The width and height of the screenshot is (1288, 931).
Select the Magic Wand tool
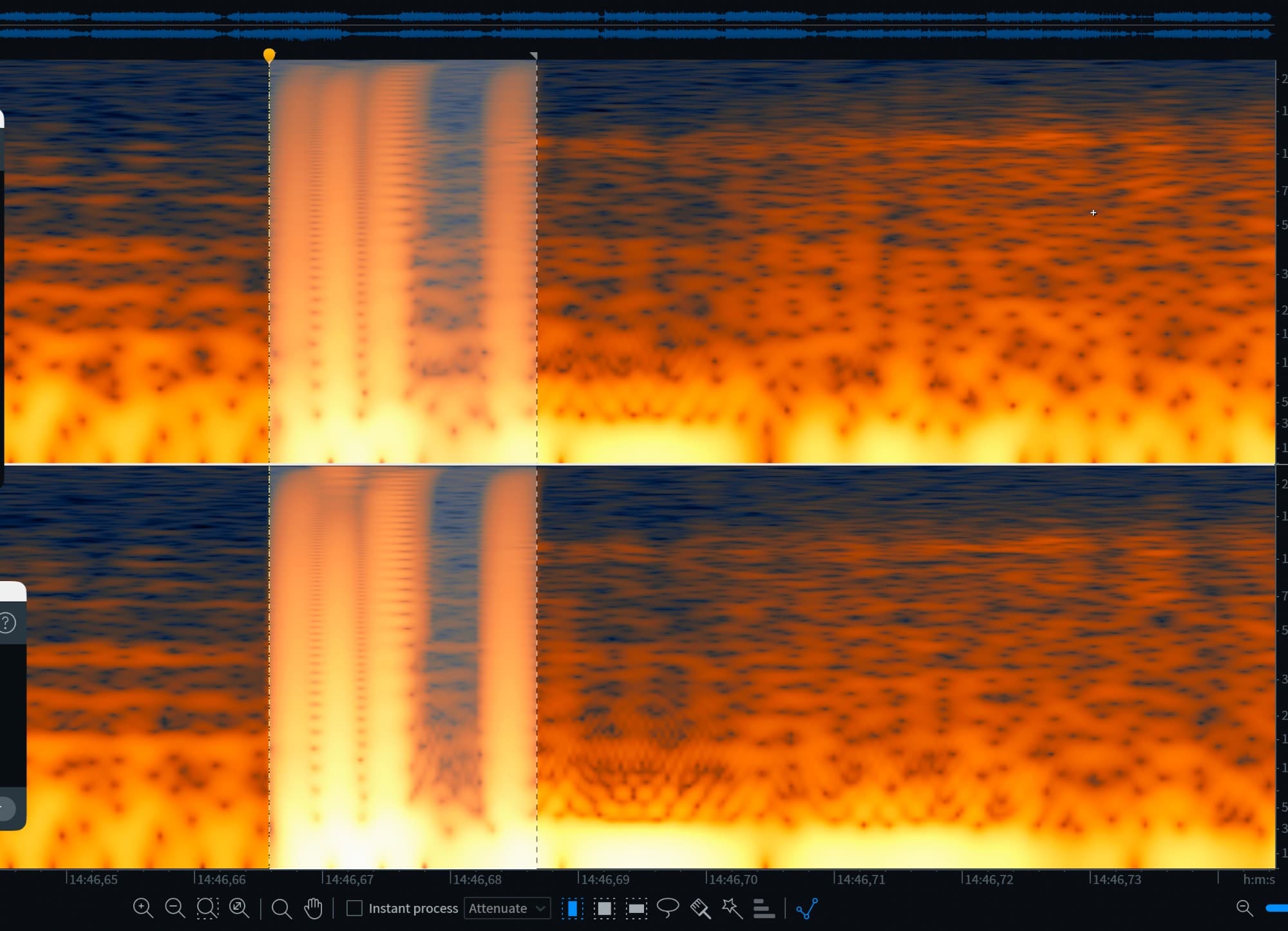click(732, 908)
